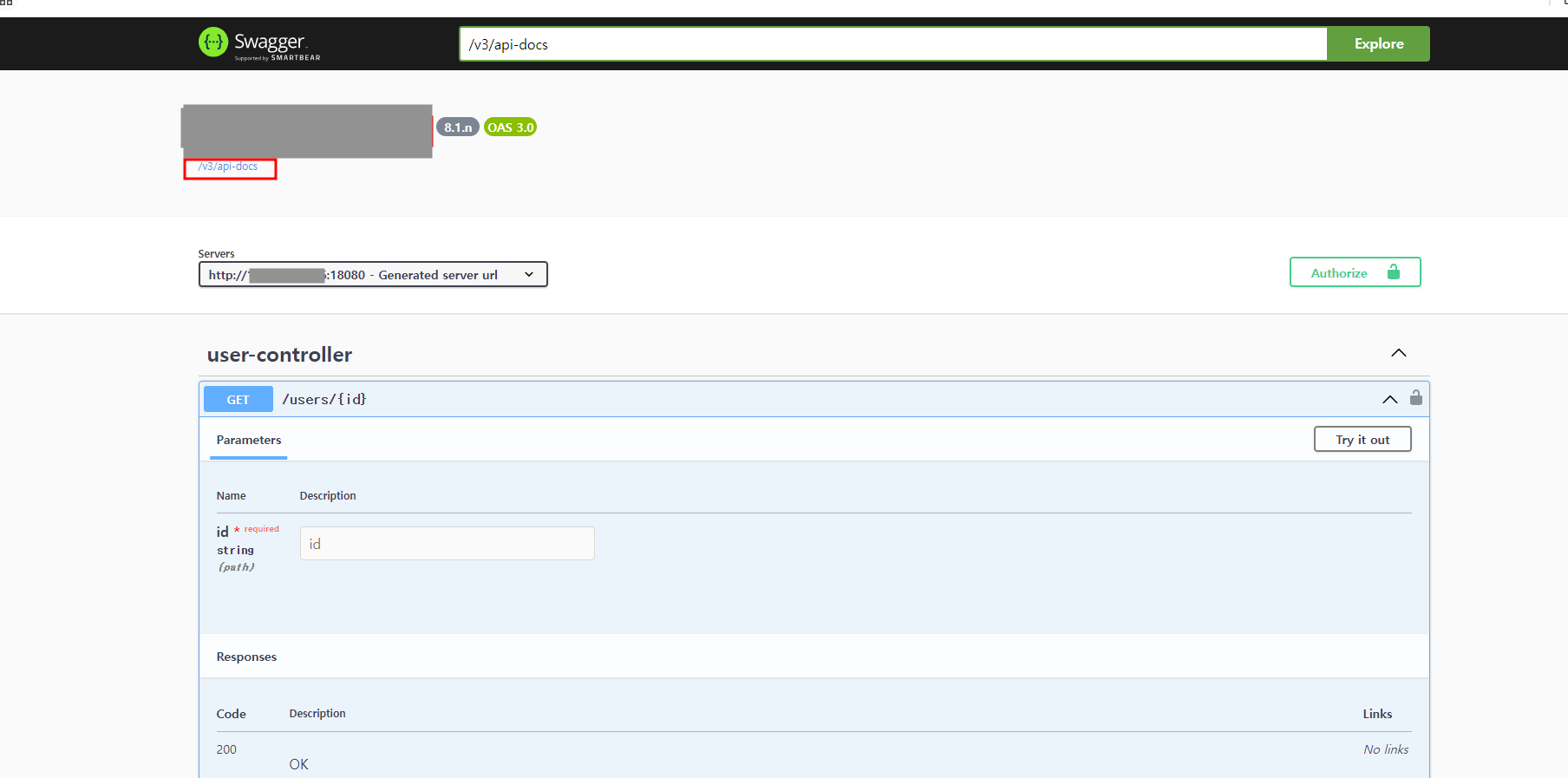
Task: Click the Try it out button
Action: (1362, 440)
